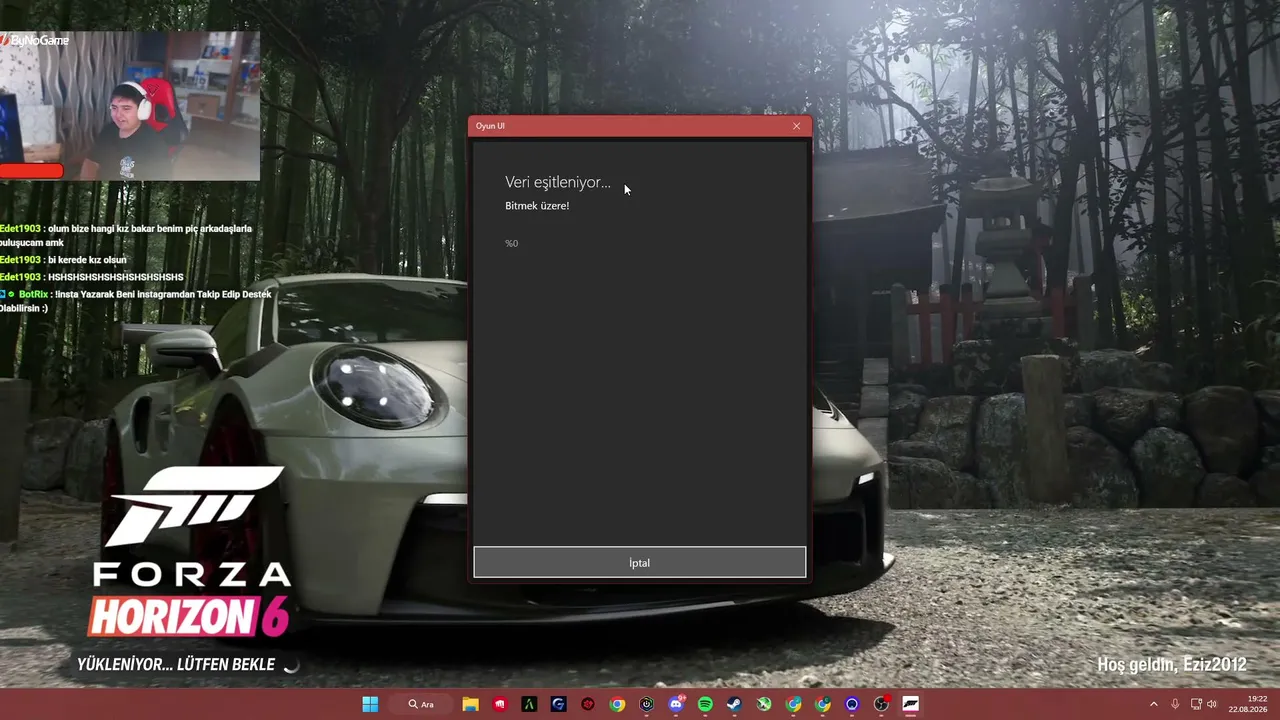This screenshot has width=1280, height=720.
Task: Open the Chrome icon left of the power-ring icon
Action: coord(617,704)
